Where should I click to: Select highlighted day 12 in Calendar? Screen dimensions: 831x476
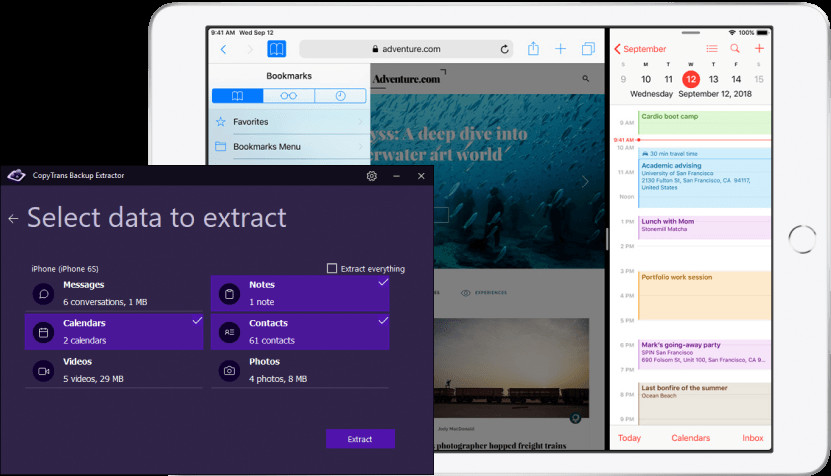pos(691,80)
